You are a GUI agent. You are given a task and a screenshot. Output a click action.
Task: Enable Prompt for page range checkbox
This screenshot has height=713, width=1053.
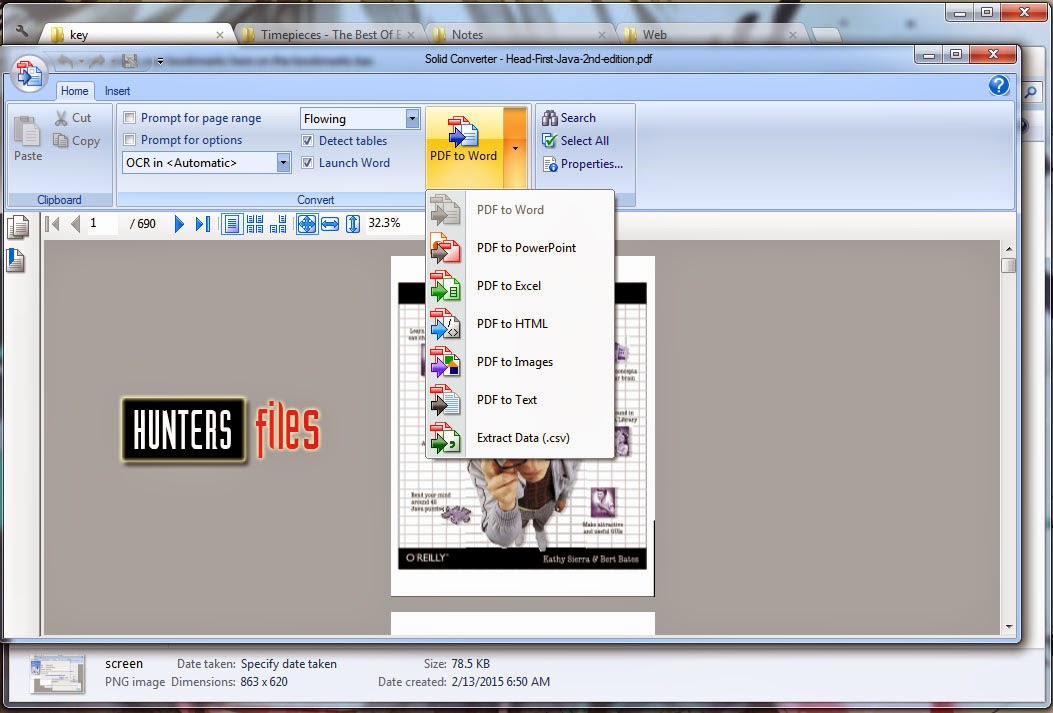pos(130,117)
